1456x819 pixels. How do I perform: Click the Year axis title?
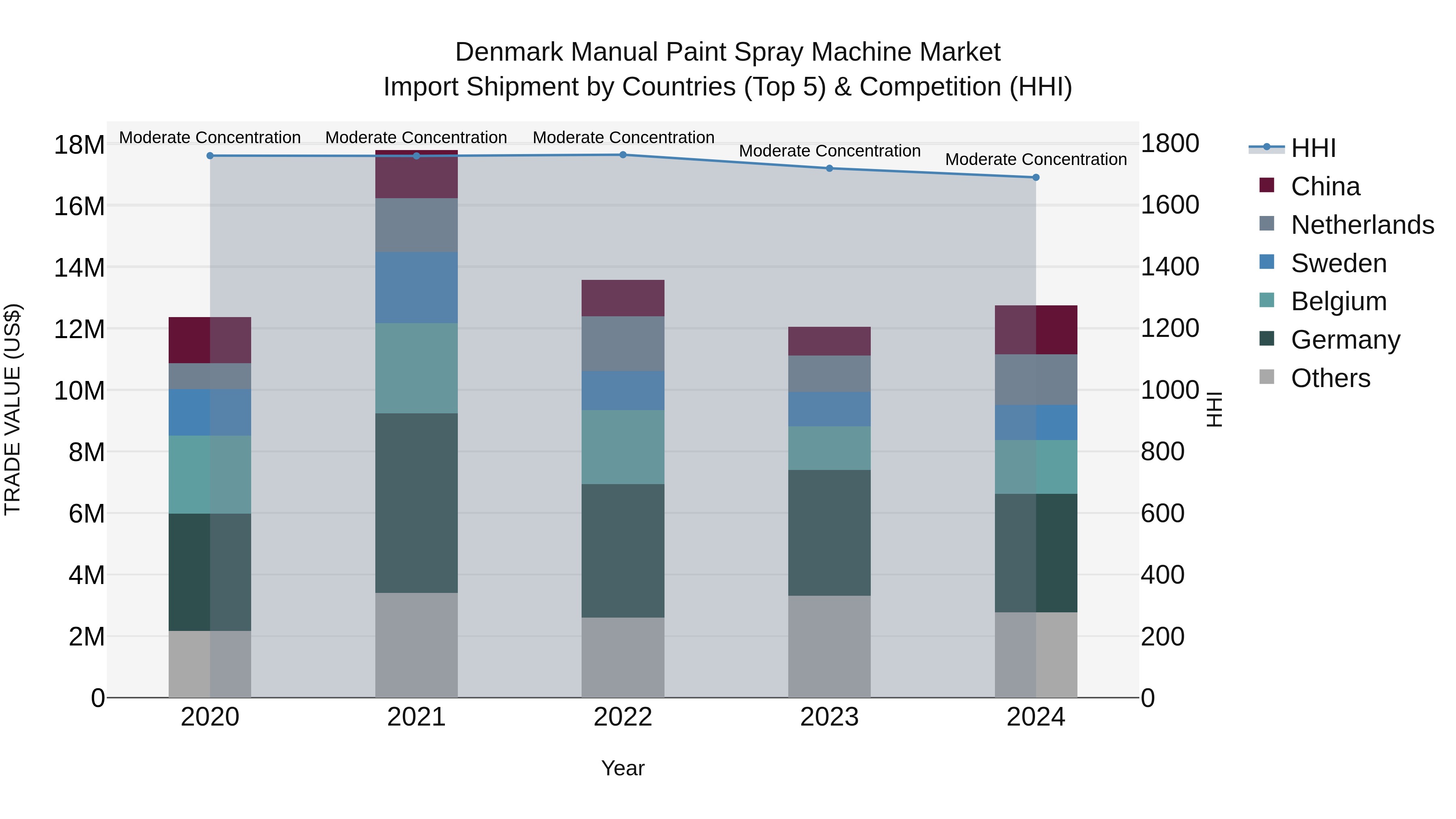coord(623,768)
